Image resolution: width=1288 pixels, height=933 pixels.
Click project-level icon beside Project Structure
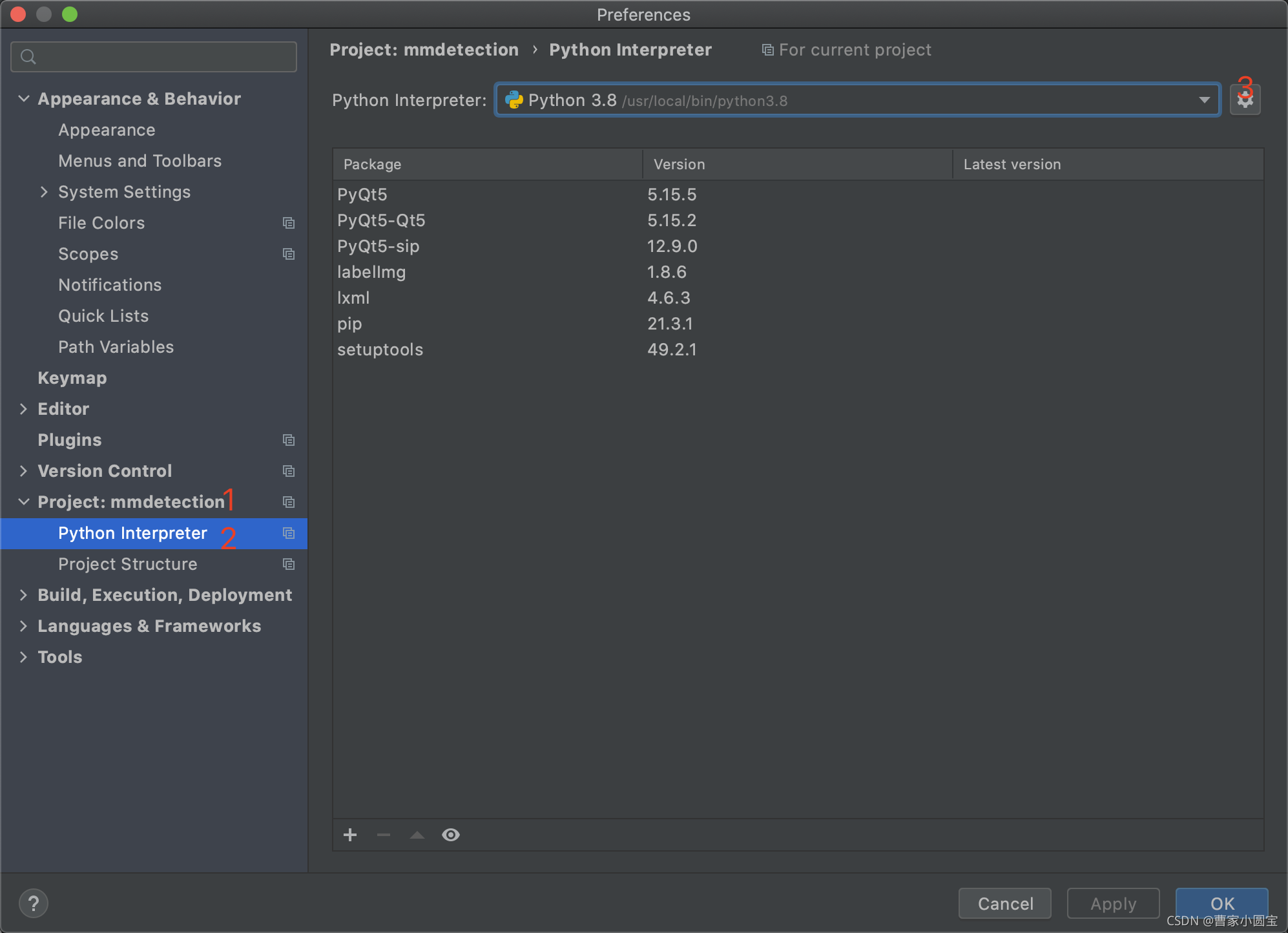[x=289, y=564]
